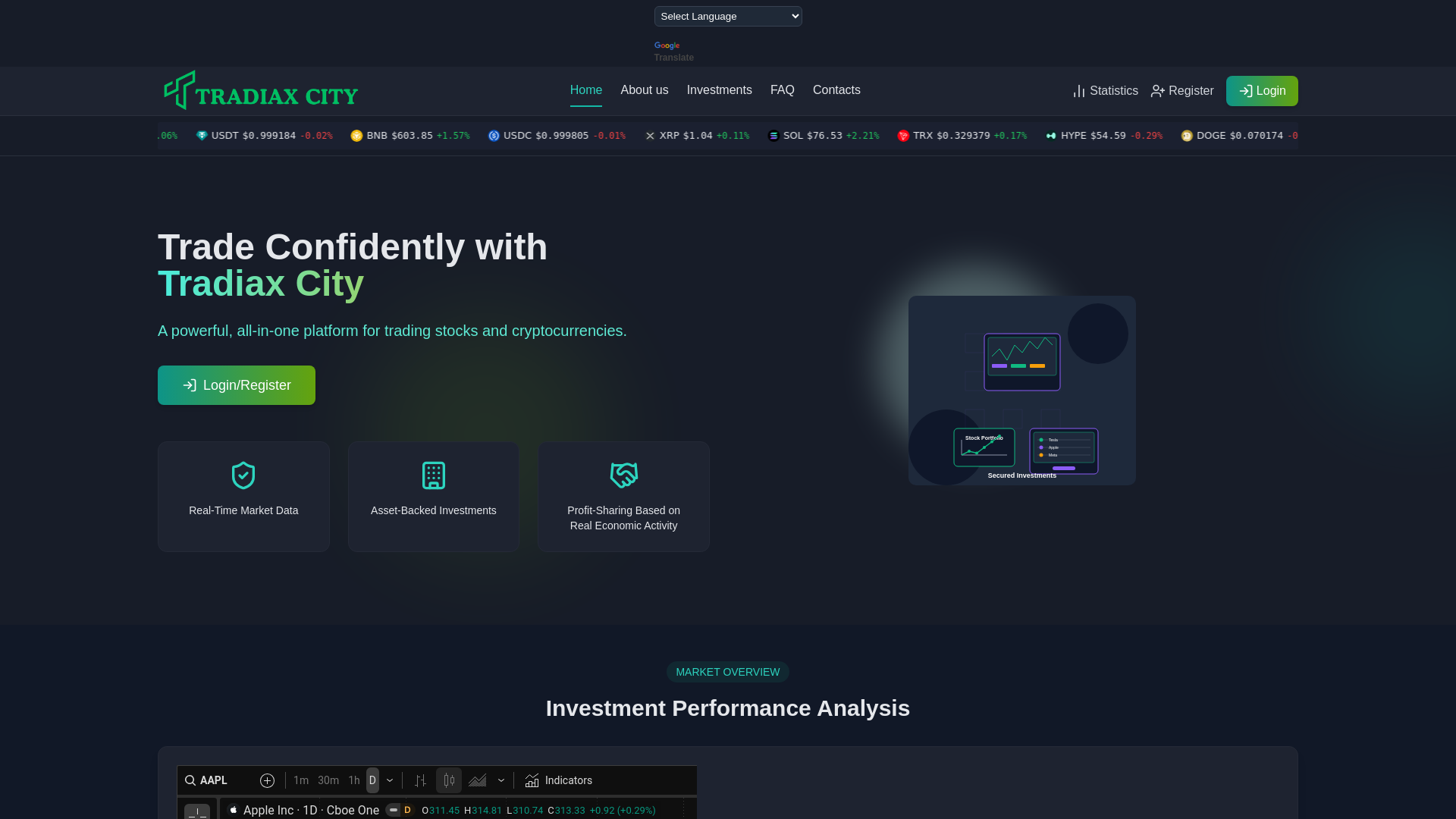This screenshot has width=1456, height=819.
Task: Switch to bars chart style
Action: [x=420, y=780]
